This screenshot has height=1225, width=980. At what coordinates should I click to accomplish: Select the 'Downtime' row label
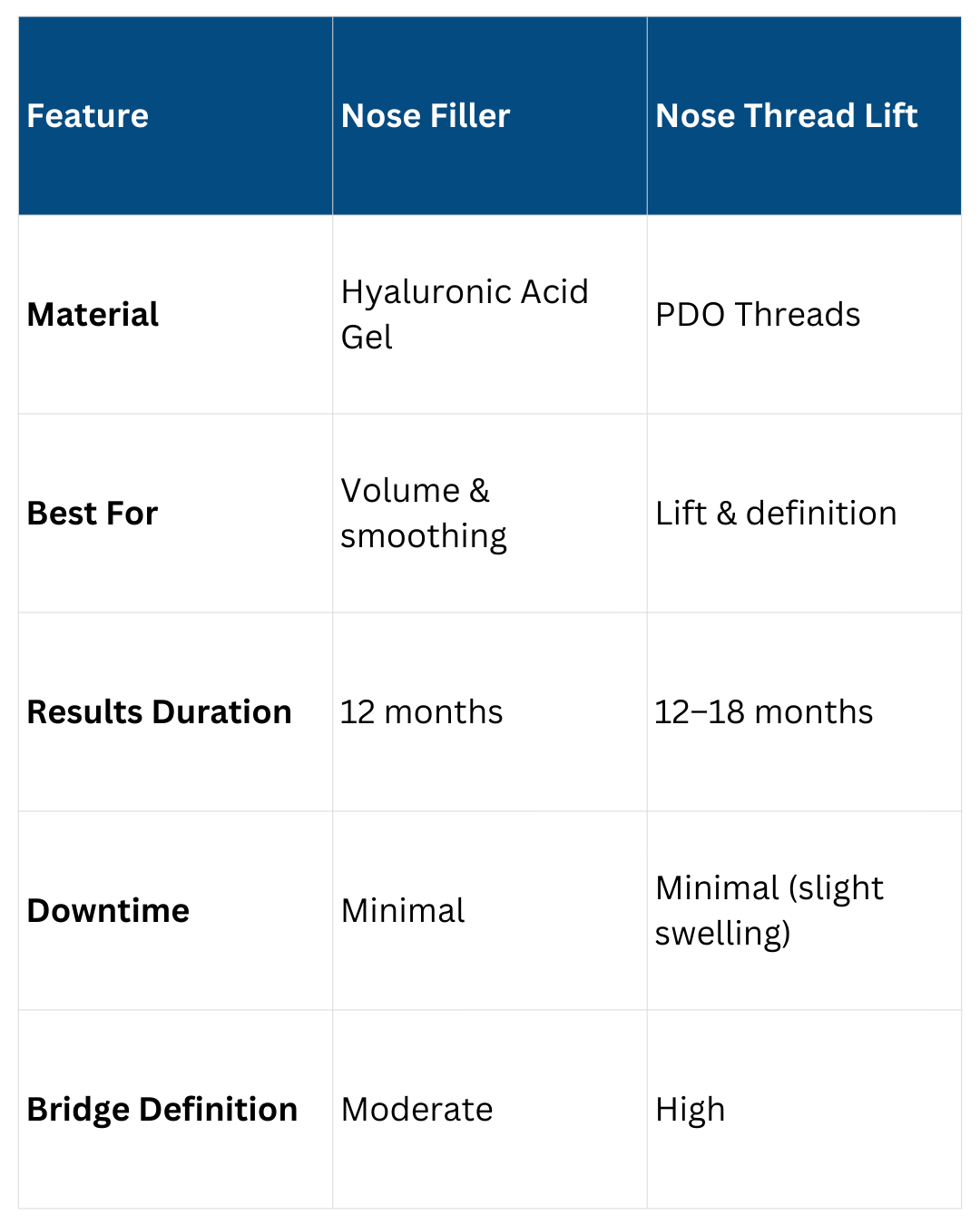108,911
